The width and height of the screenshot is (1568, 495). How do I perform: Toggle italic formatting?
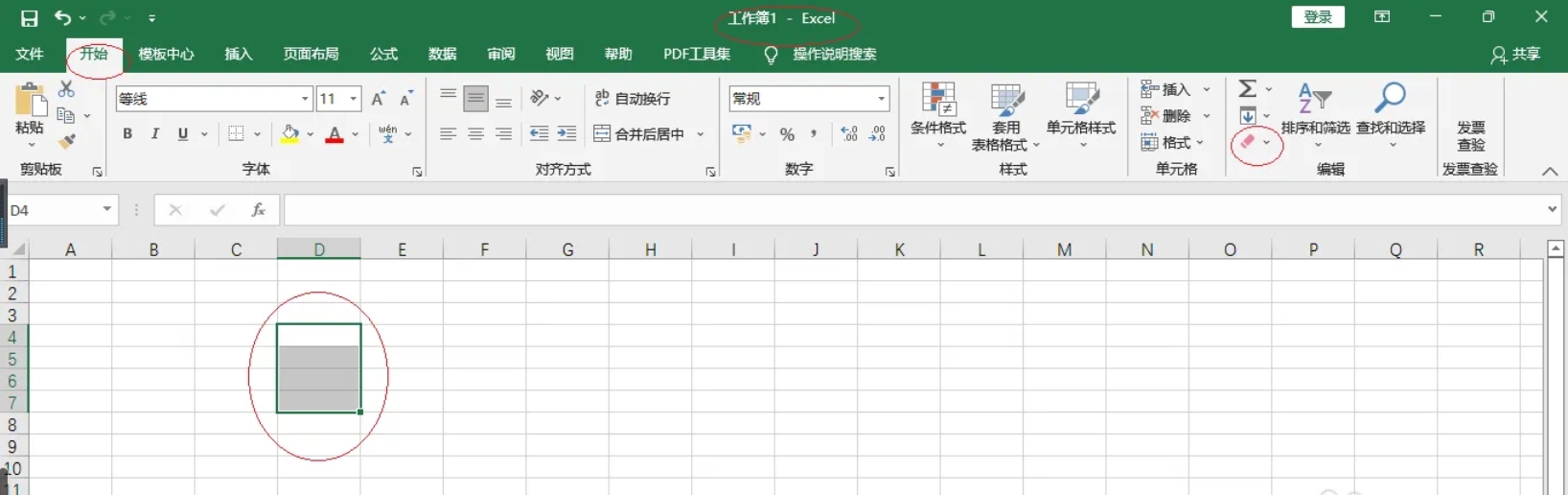(155, 134)
